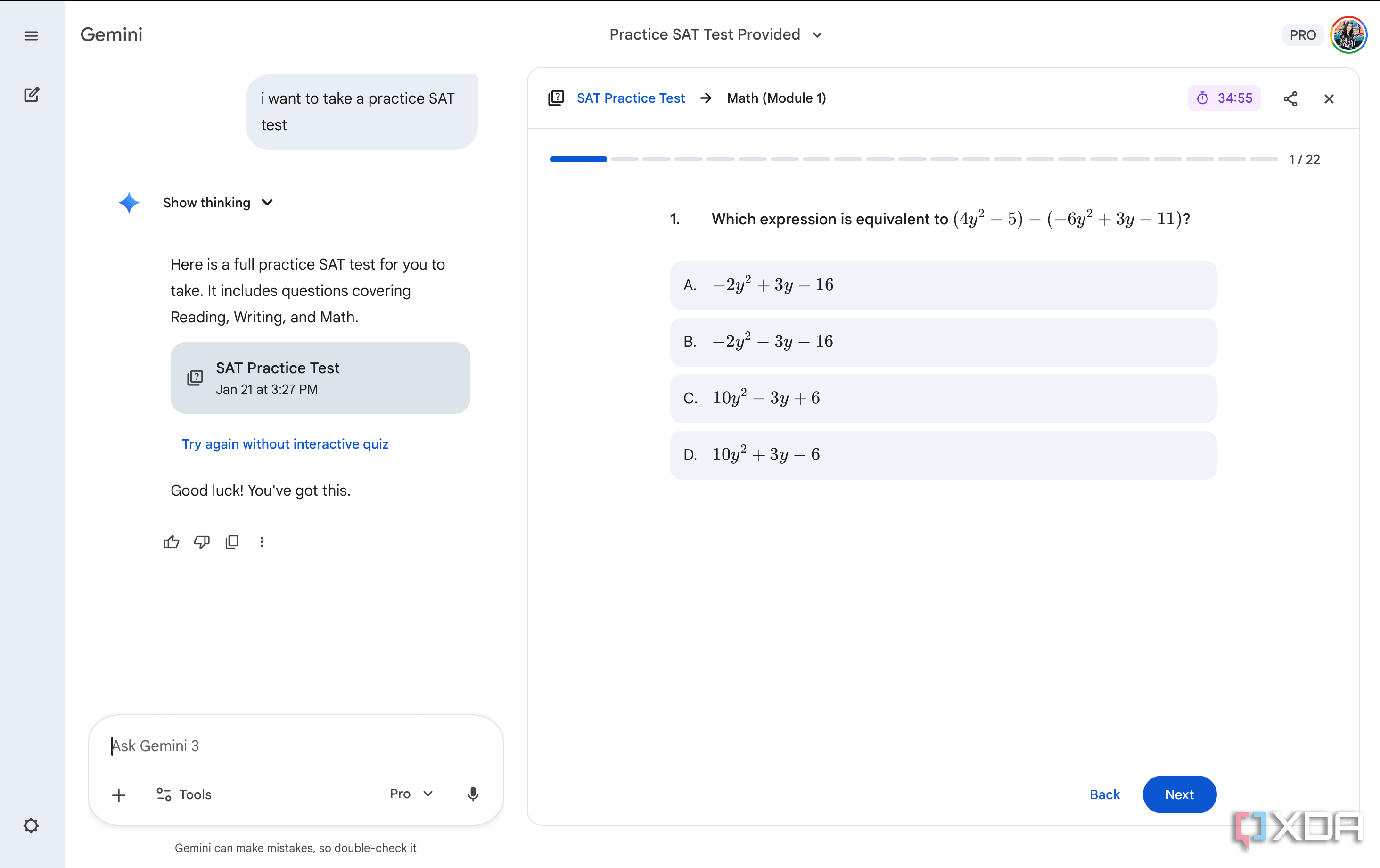
Task: Open more options three-dot menu
Action: point(262,542)
